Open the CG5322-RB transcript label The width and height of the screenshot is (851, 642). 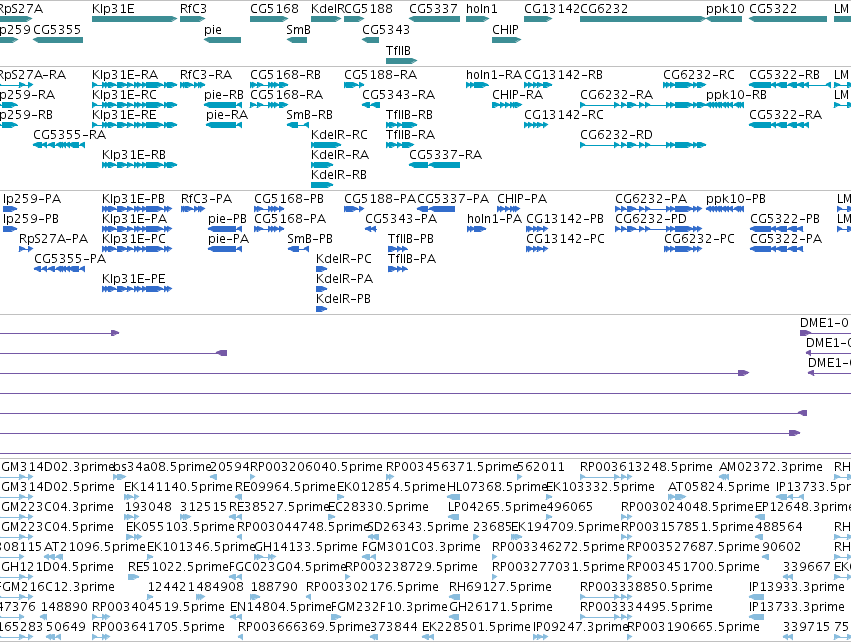pyautogui.click(x=784, y=74)
